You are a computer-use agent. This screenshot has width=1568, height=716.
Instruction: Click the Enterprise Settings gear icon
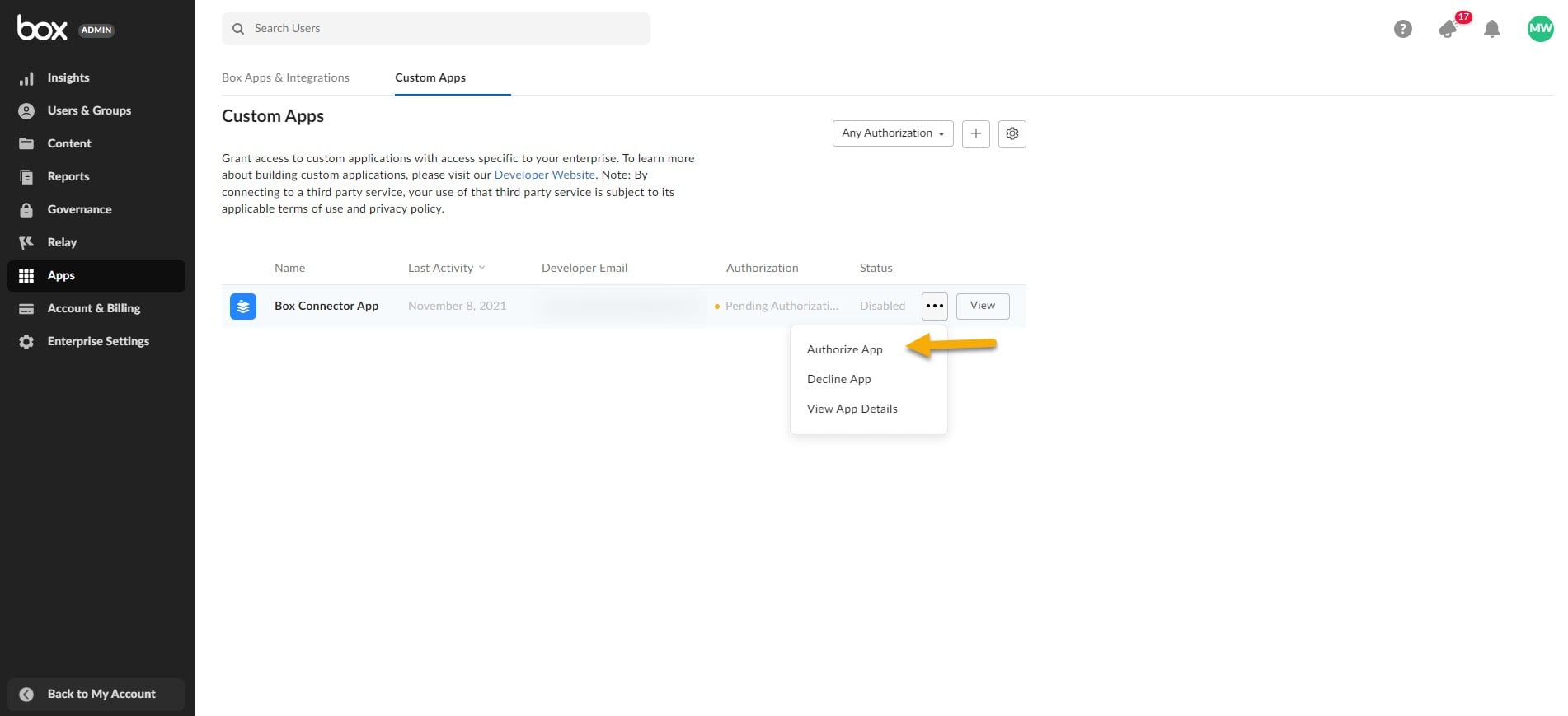coord(26,341)
